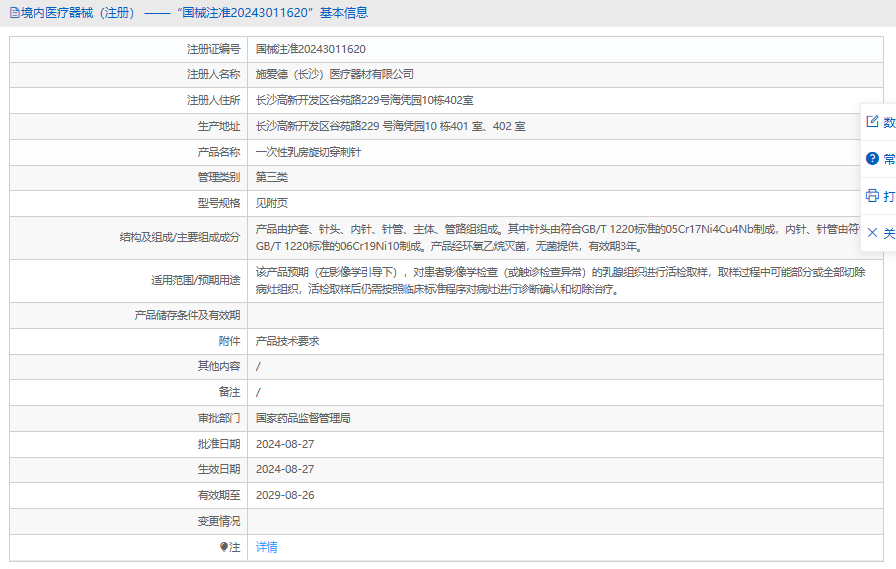
Task: Click the 生效日期 value 2024-08-27
Action: (x=285, y=469)
